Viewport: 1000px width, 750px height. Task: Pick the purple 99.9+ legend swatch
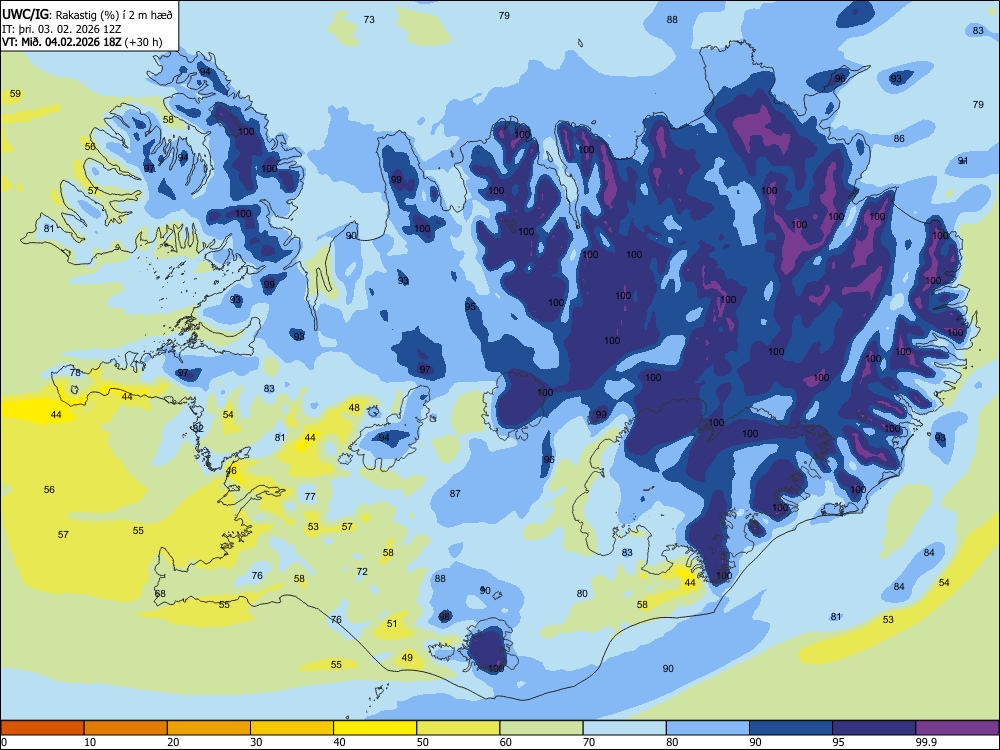coord(957,728)
